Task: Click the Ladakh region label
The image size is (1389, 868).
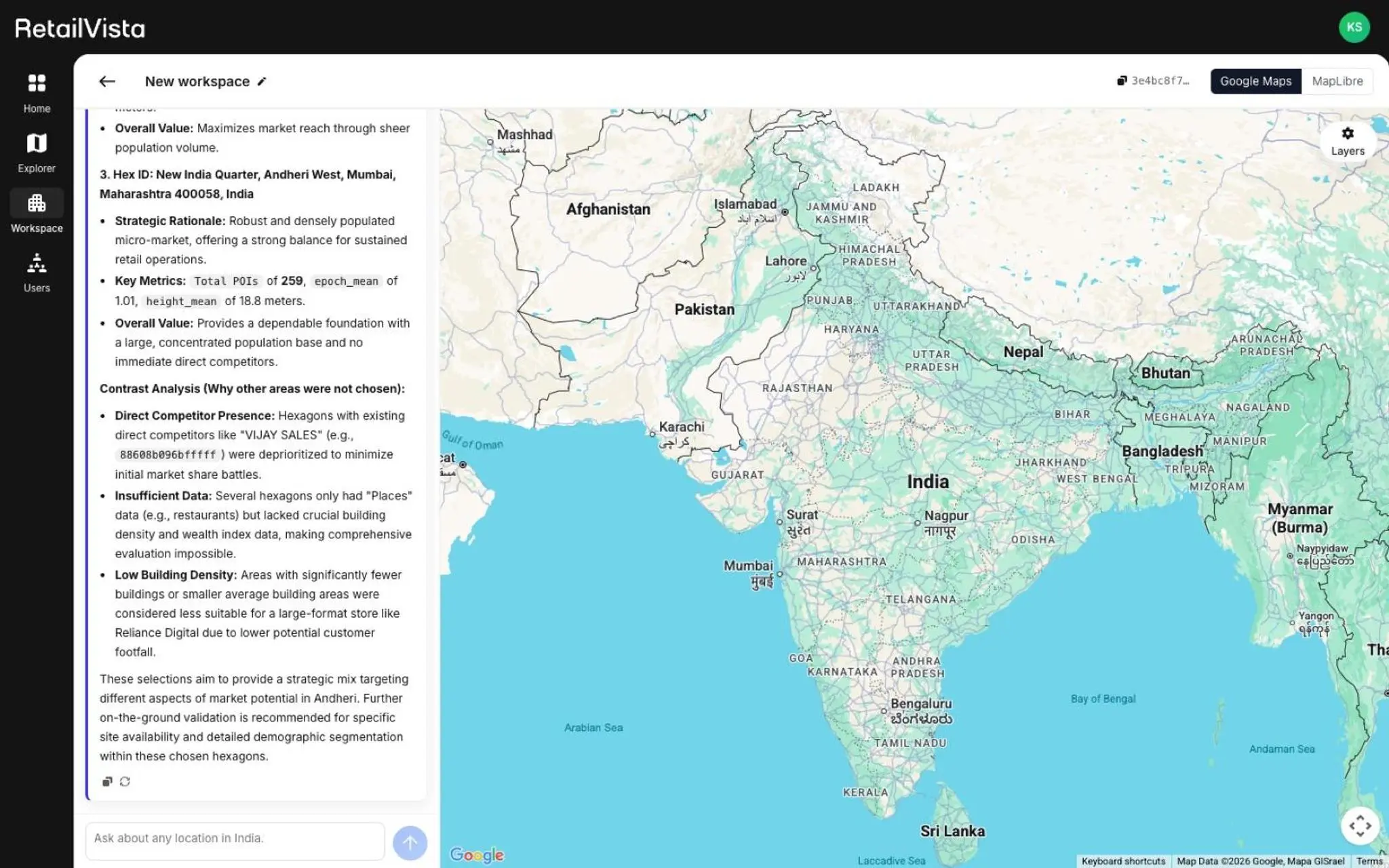Action: pyautogui.click(x=876, y=187)
